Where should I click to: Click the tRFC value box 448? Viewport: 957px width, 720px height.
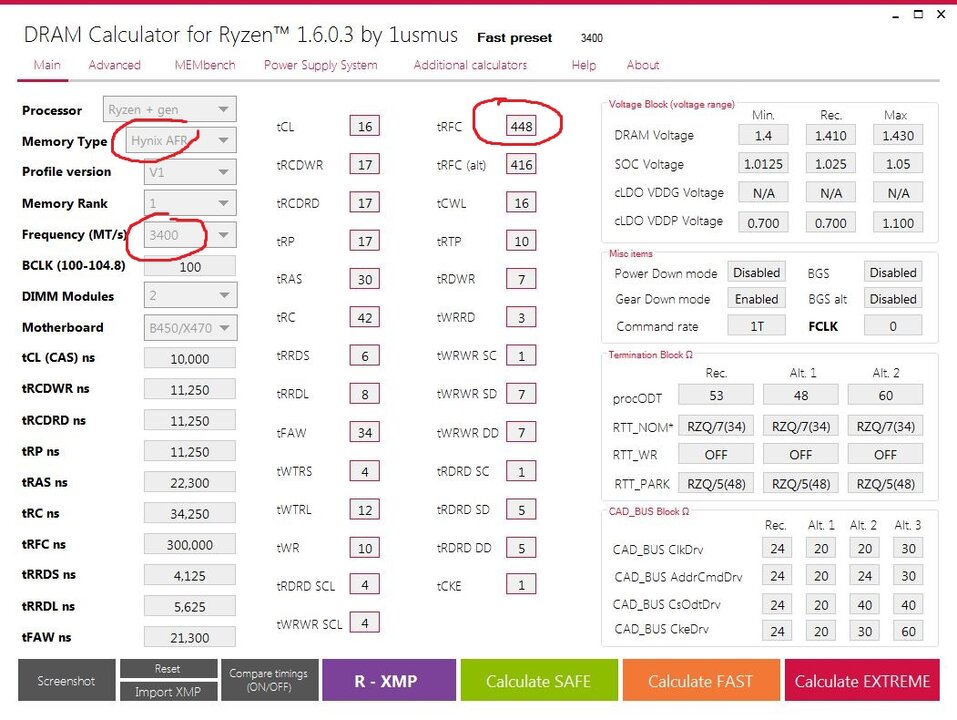[521, 126]
